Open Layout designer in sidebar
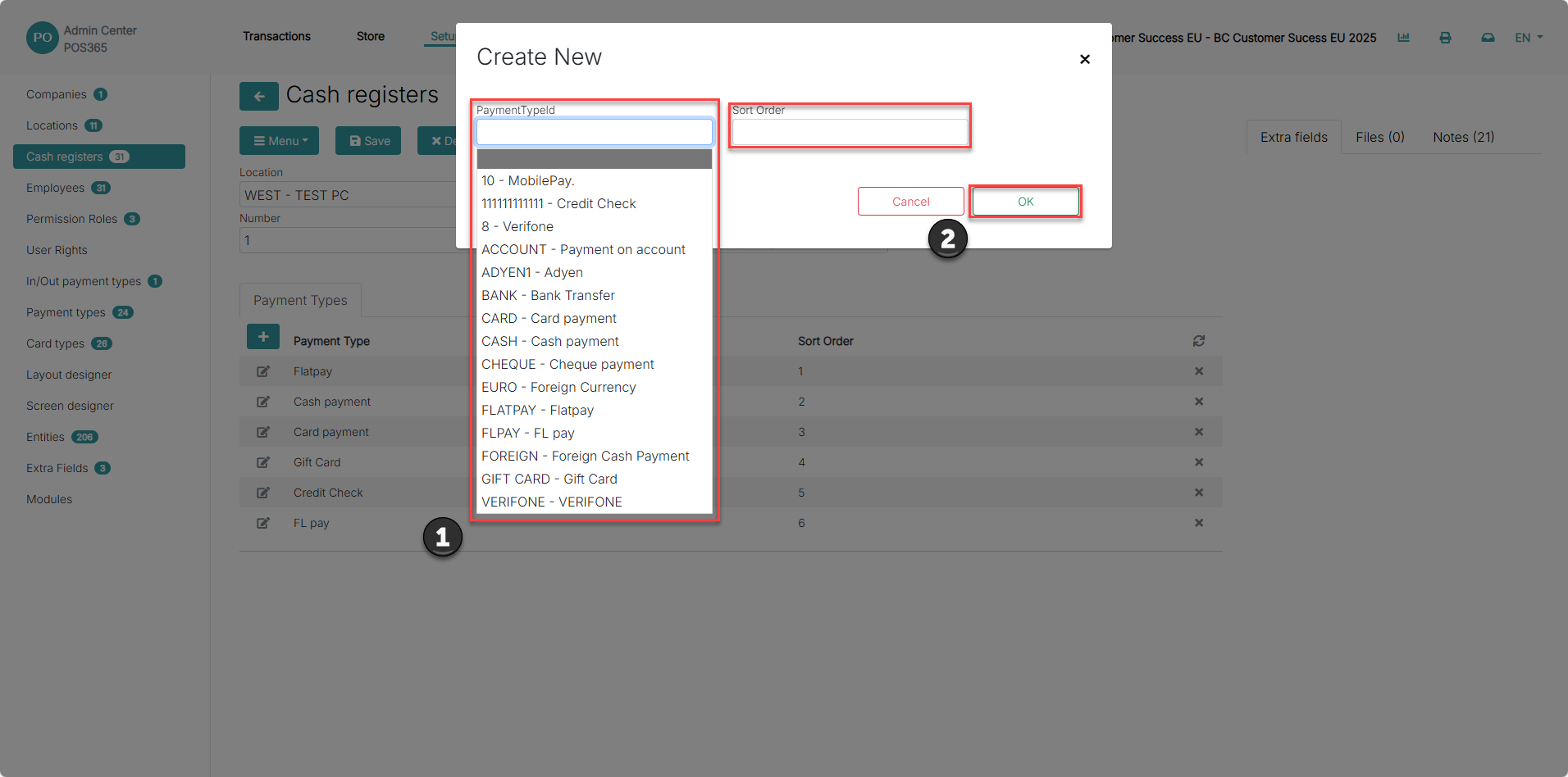 (x=69, y=375)
